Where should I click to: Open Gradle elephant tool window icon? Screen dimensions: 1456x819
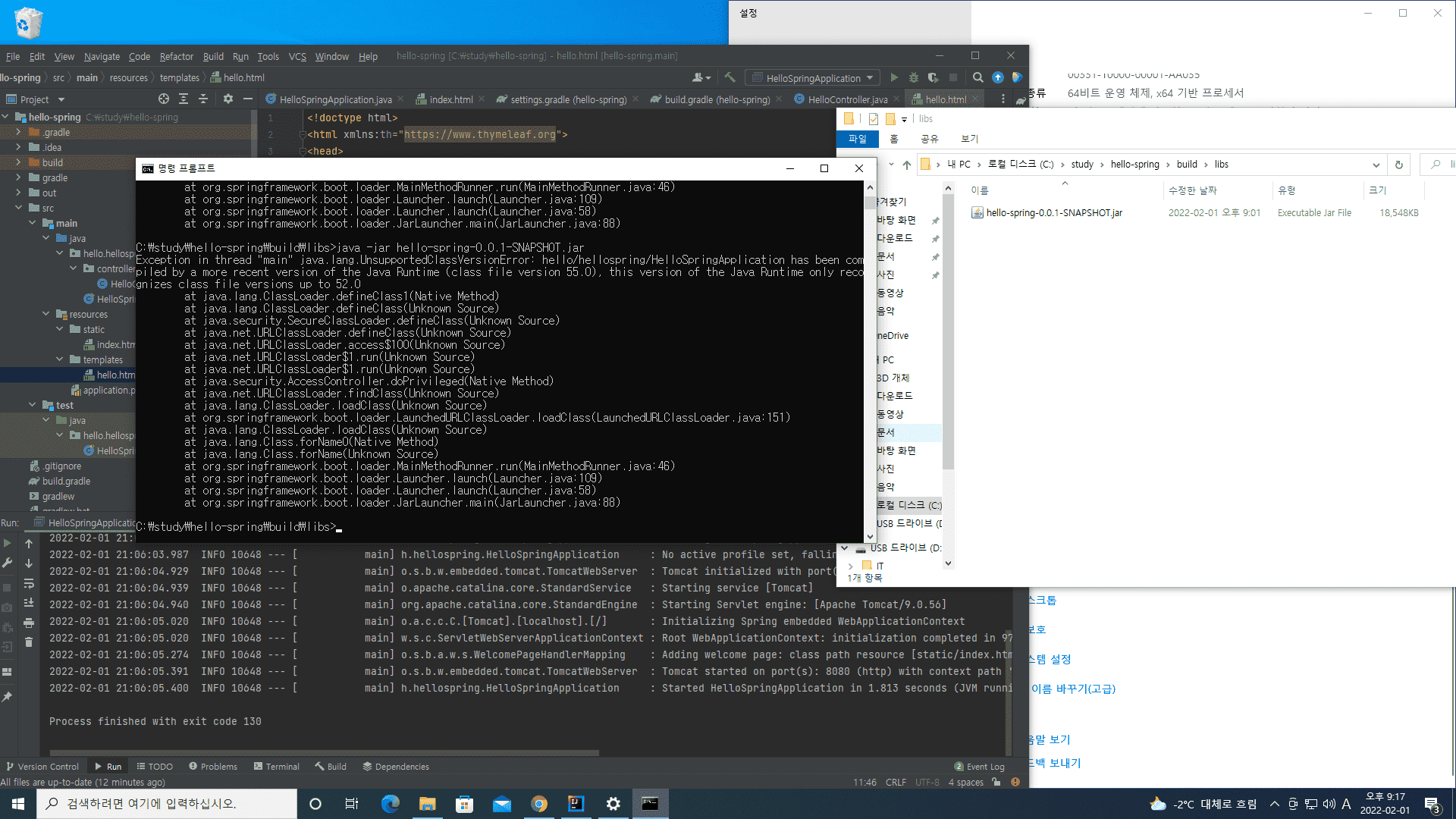(1021, 99)
